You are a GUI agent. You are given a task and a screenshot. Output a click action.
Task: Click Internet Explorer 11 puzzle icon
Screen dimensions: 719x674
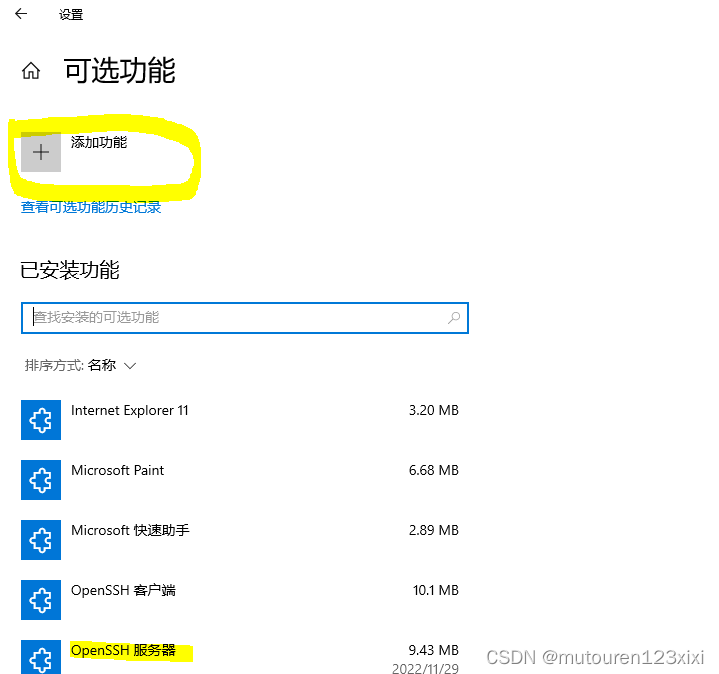[x=41, y=420]
